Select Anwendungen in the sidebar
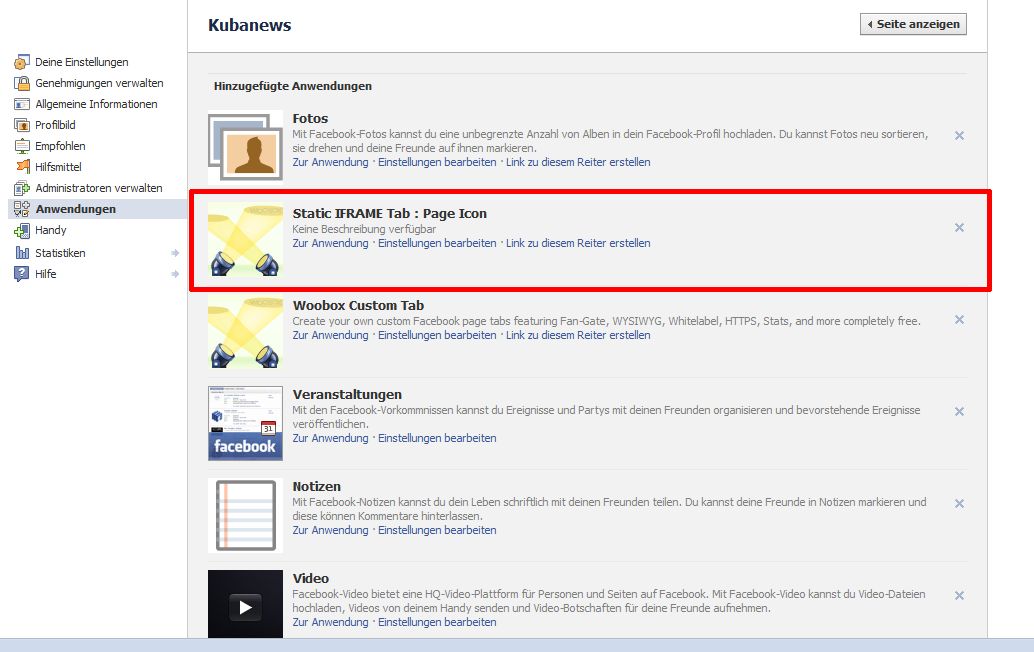 (x=76, y=209)
